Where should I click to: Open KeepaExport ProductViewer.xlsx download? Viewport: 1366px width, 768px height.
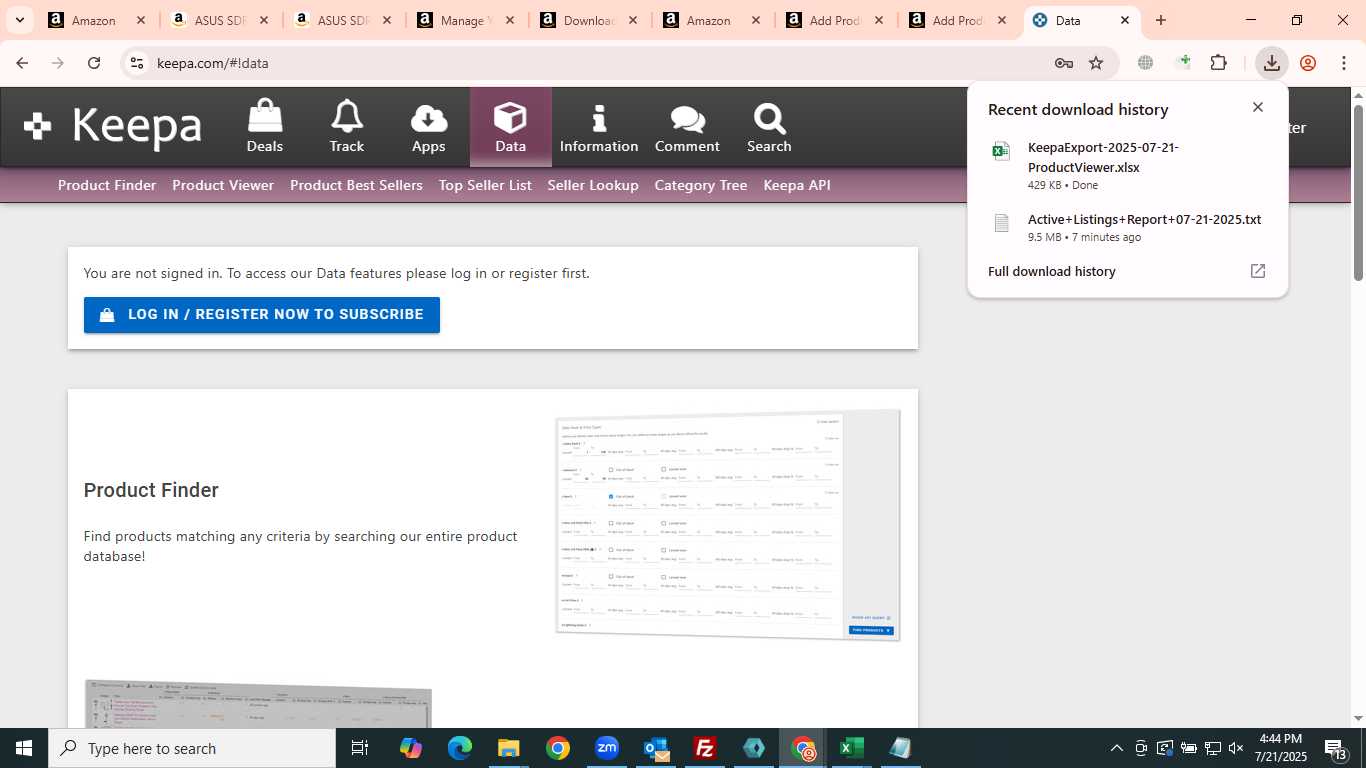point(1127,166)
